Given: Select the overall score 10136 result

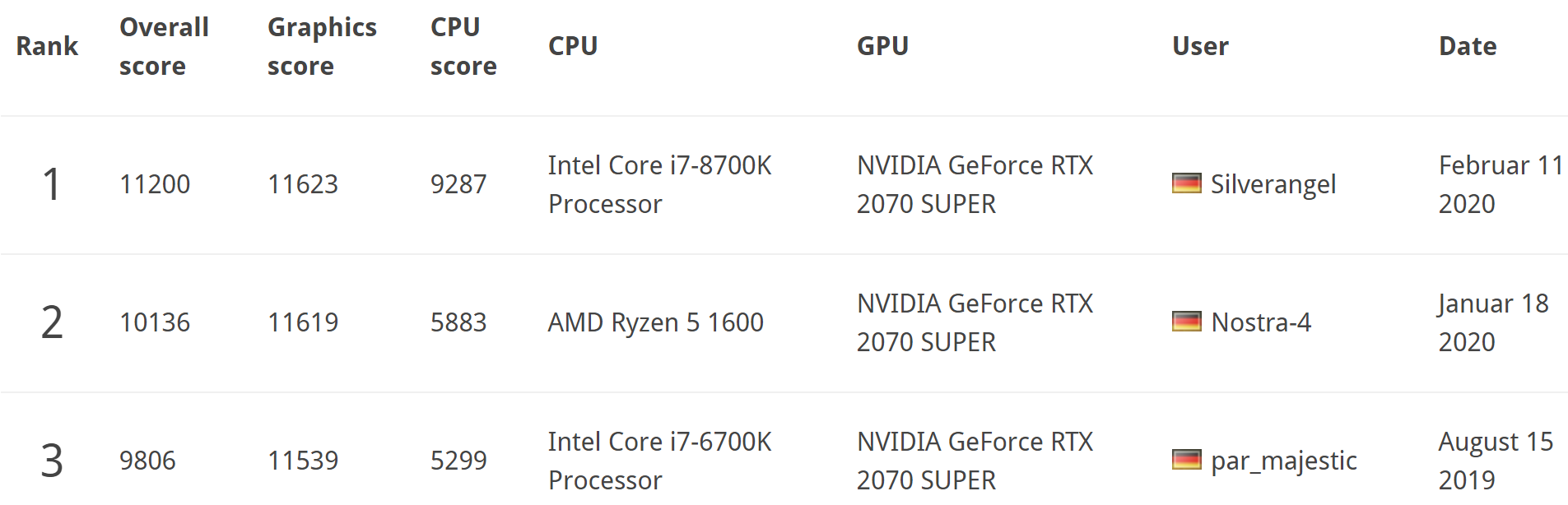Looking at the screenshot, I should click(155, 322).
